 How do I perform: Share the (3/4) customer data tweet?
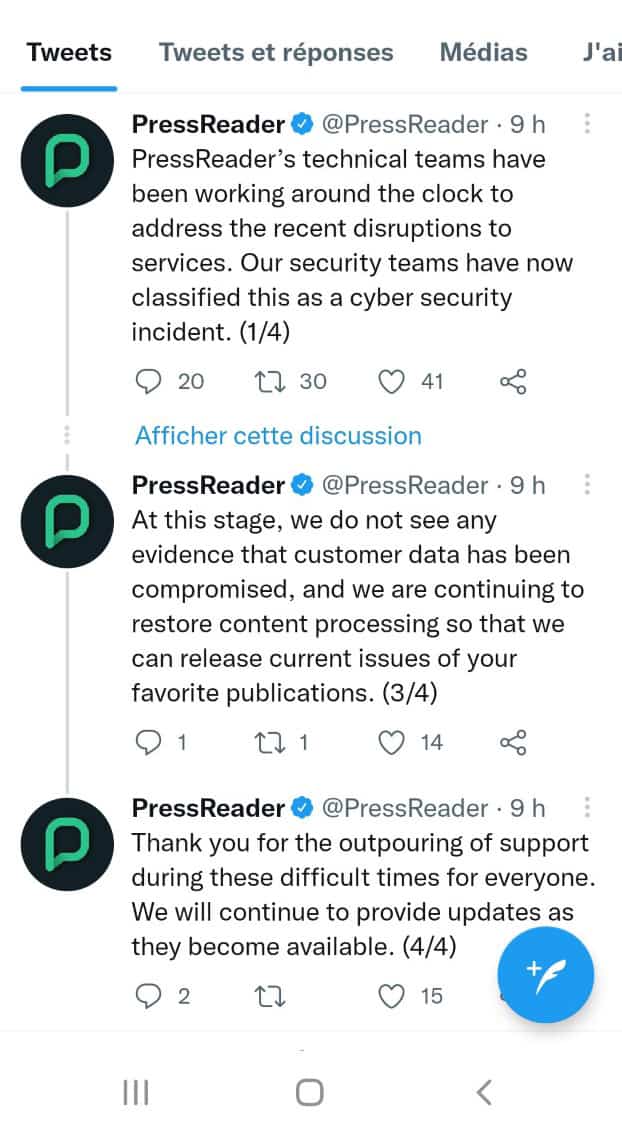click(x=512, y=742)
